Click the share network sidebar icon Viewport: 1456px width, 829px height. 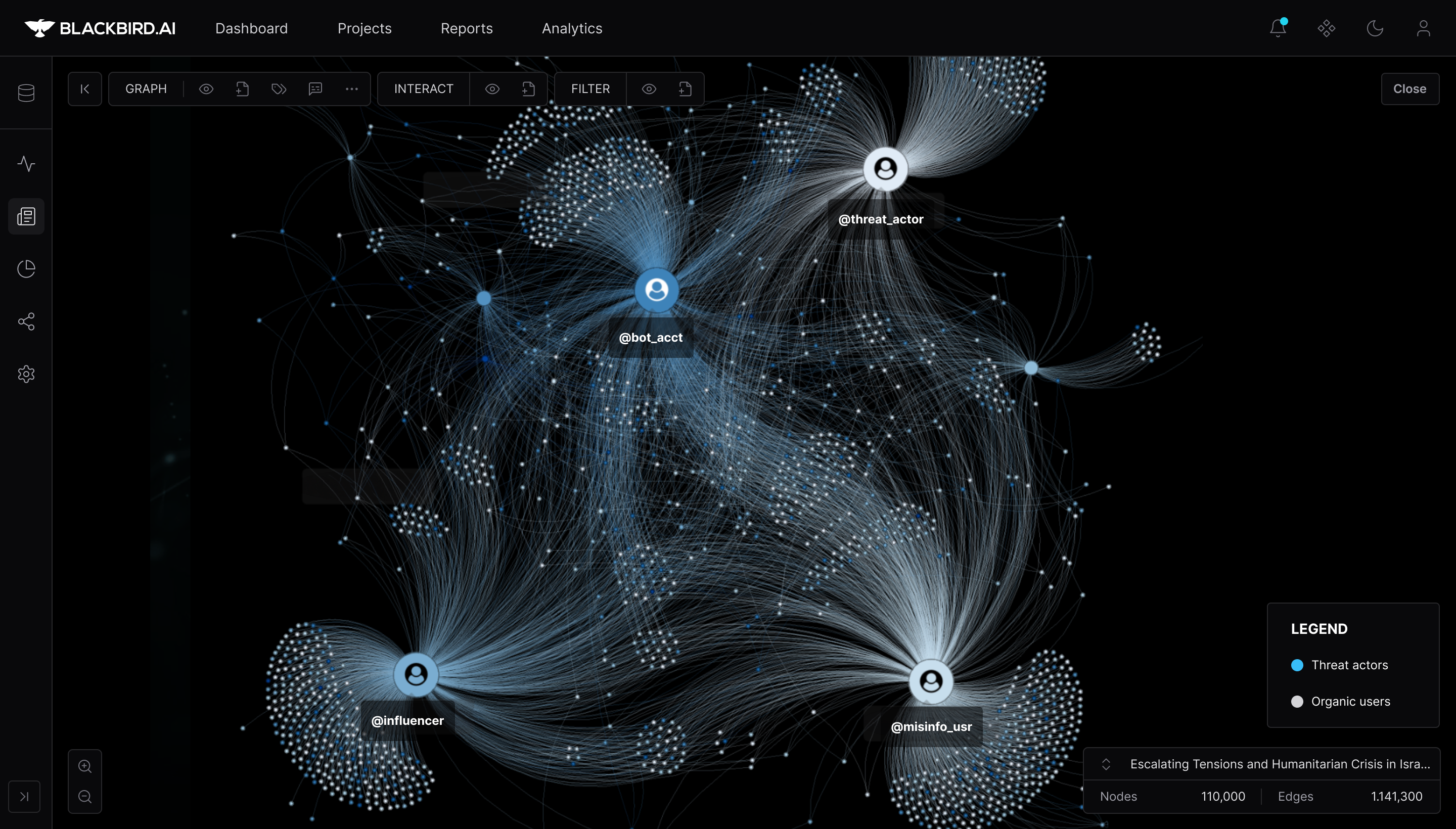(x=26, y=321)
